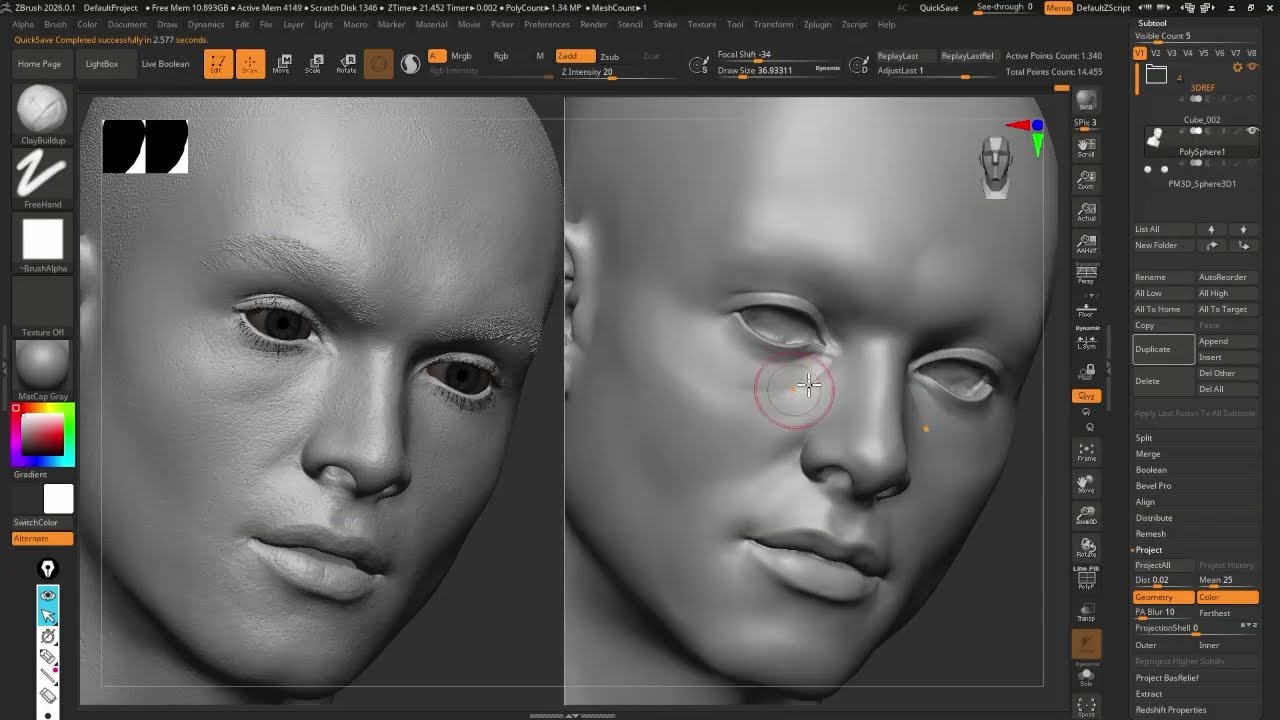1280x720 pixels.
Task: Switch to Move mode in top shelf
Action: coord(282,64)
